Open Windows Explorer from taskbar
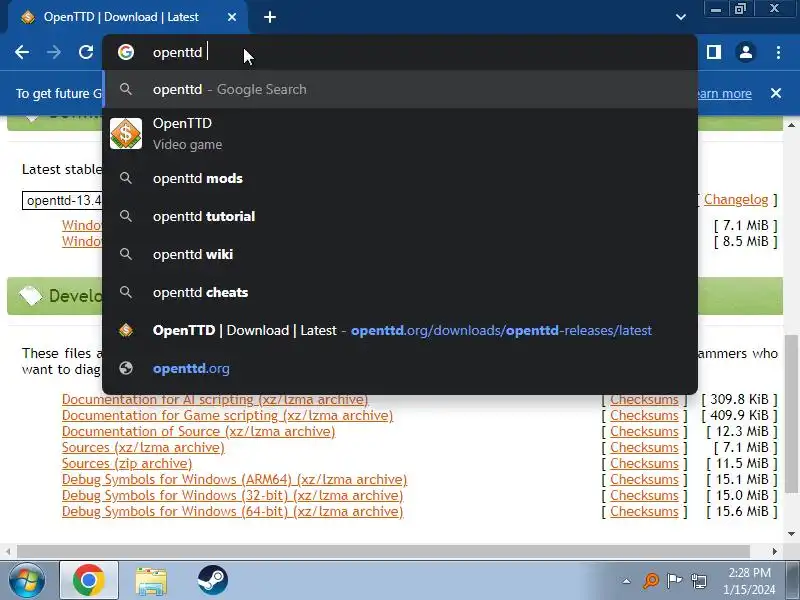Image resolution: width=800 pixels, height=600 pixels. (x=151, y=580)
